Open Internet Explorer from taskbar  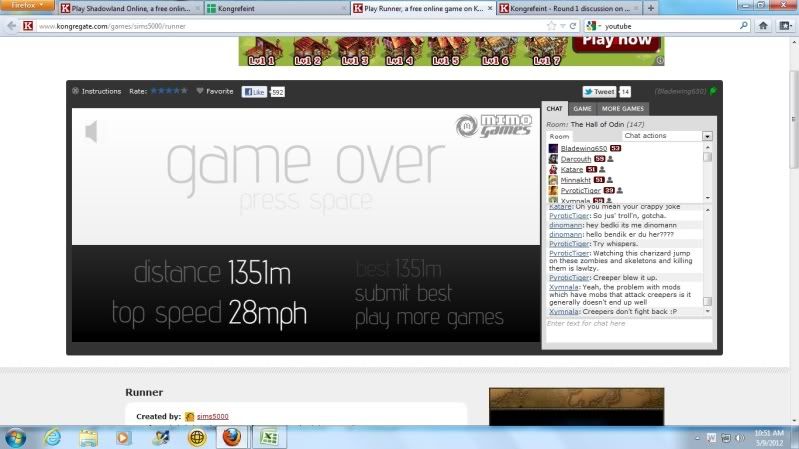pyautogui.click(x=52, y=438)
